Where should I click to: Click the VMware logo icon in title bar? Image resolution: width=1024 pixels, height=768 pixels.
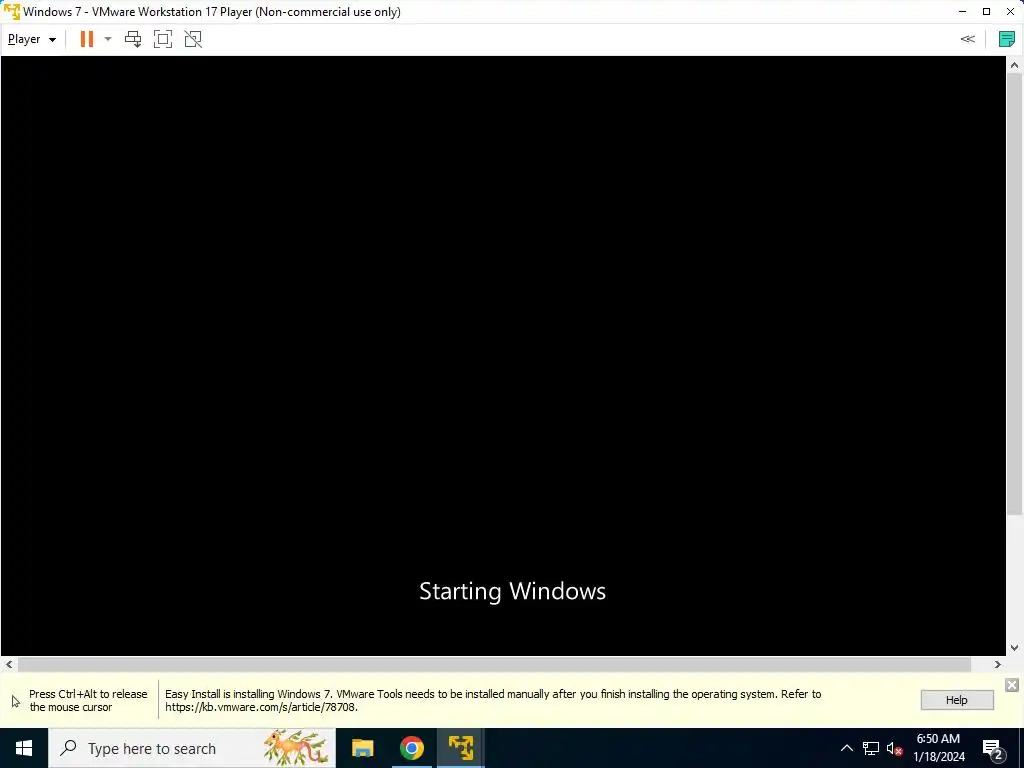(x=12, y=12)
